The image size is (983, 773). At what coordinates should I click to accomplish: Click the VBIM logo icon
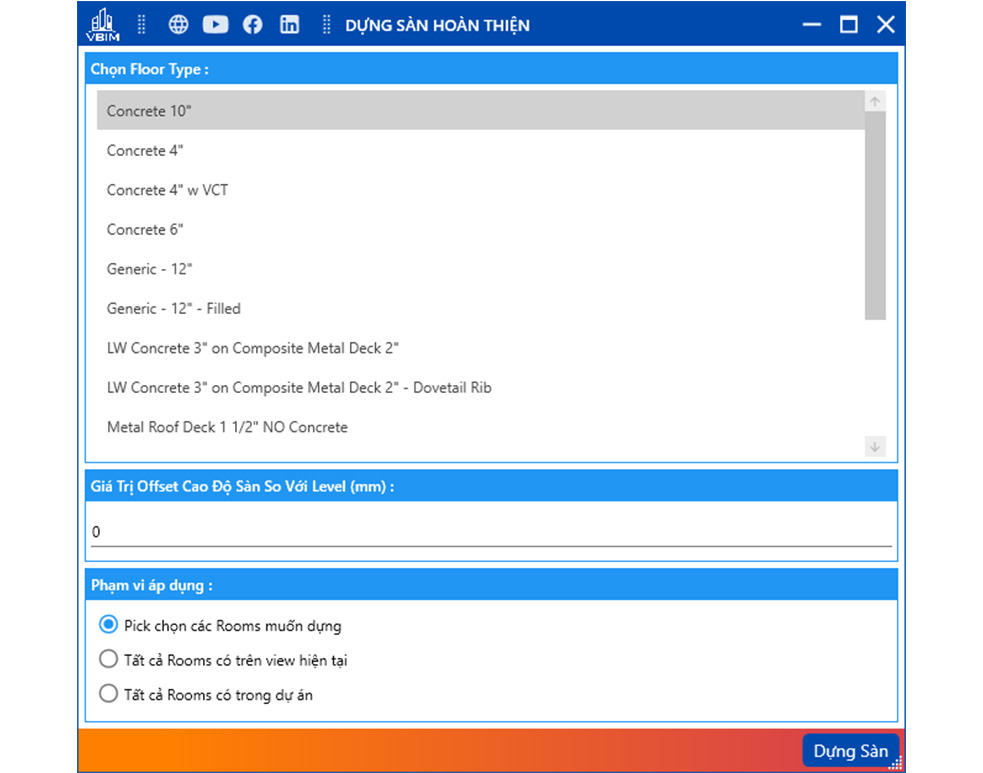pos(103,25)
